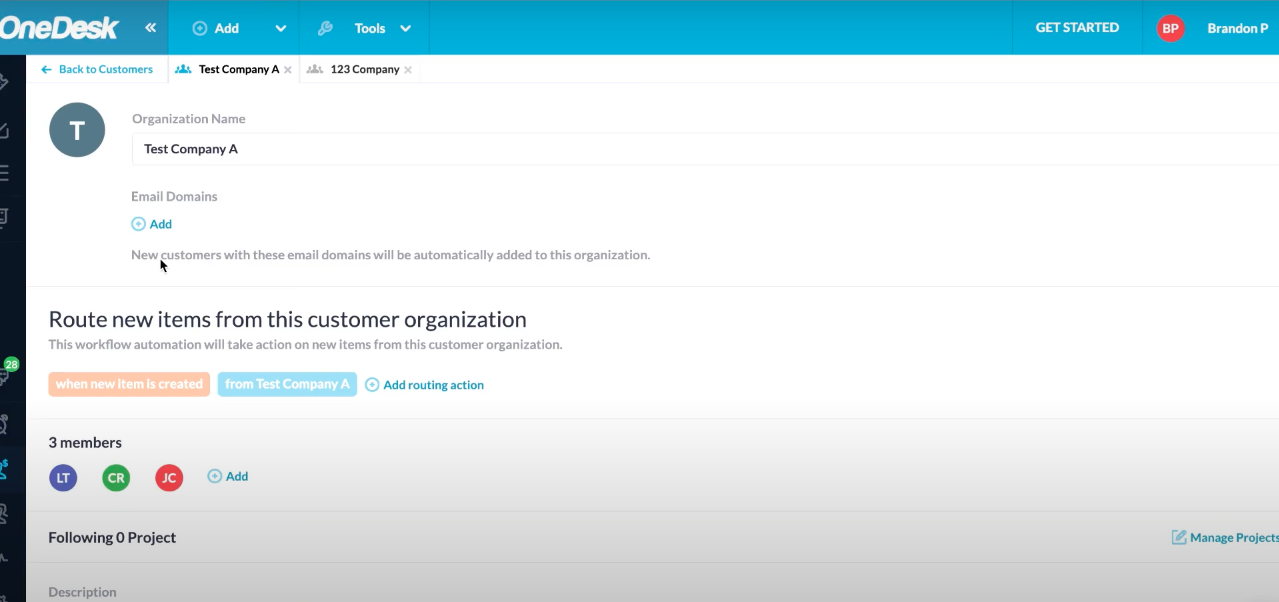
Task: Close the 123 Company tab
Action: [x=408, y=70]
